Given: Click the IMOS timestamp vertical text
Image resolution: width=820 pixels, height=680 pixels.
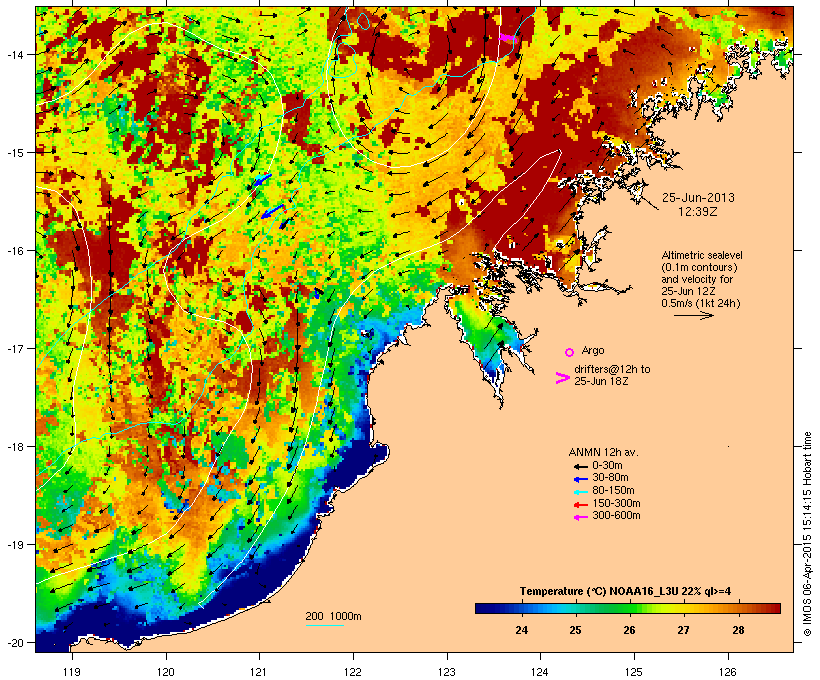Looking at the screenshot, I should tap(807, 534).
